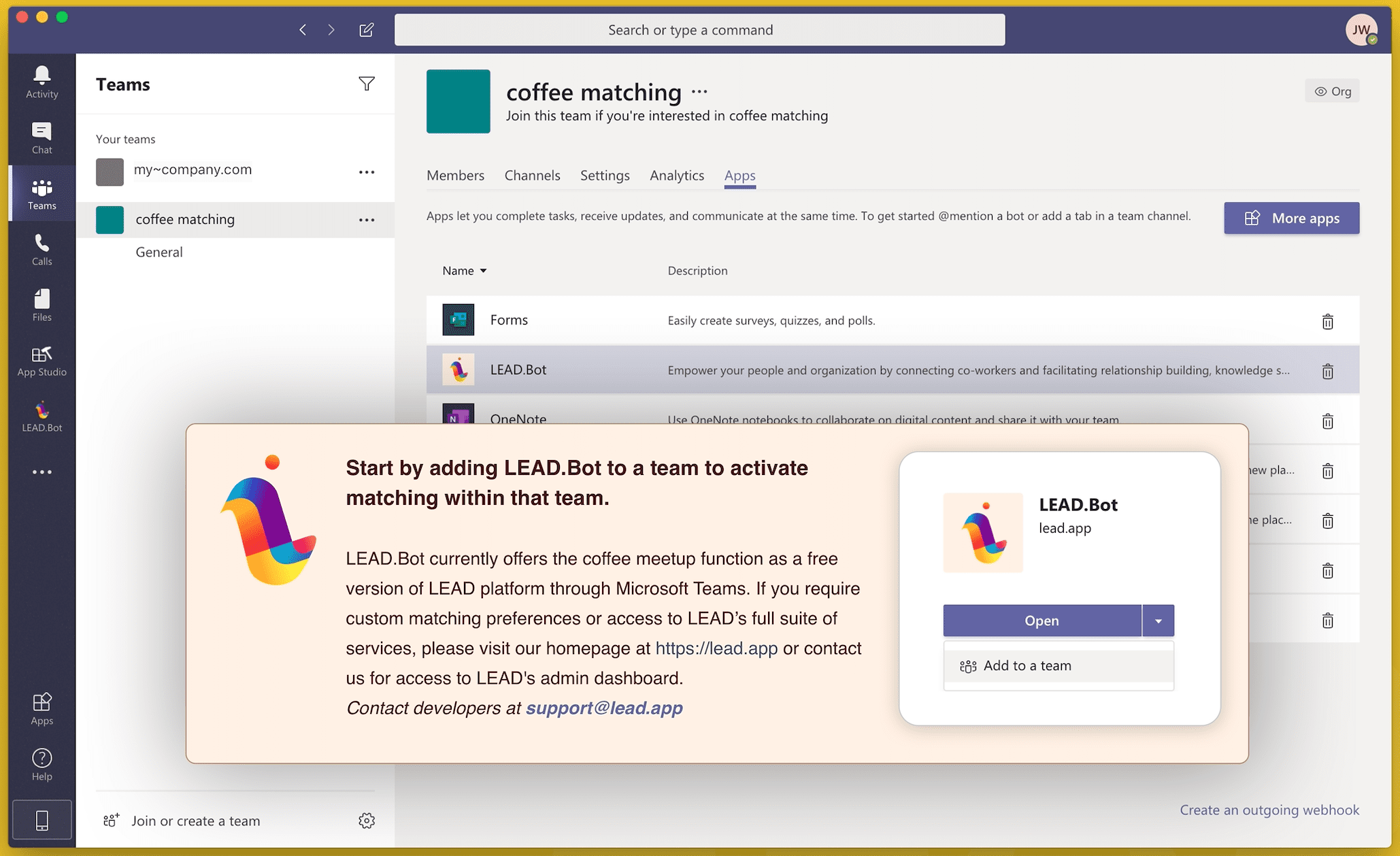This screenshot has width=1400, height=856.
Task: Launch App Studio from sidebar
Action: click(x=41, y=361)
